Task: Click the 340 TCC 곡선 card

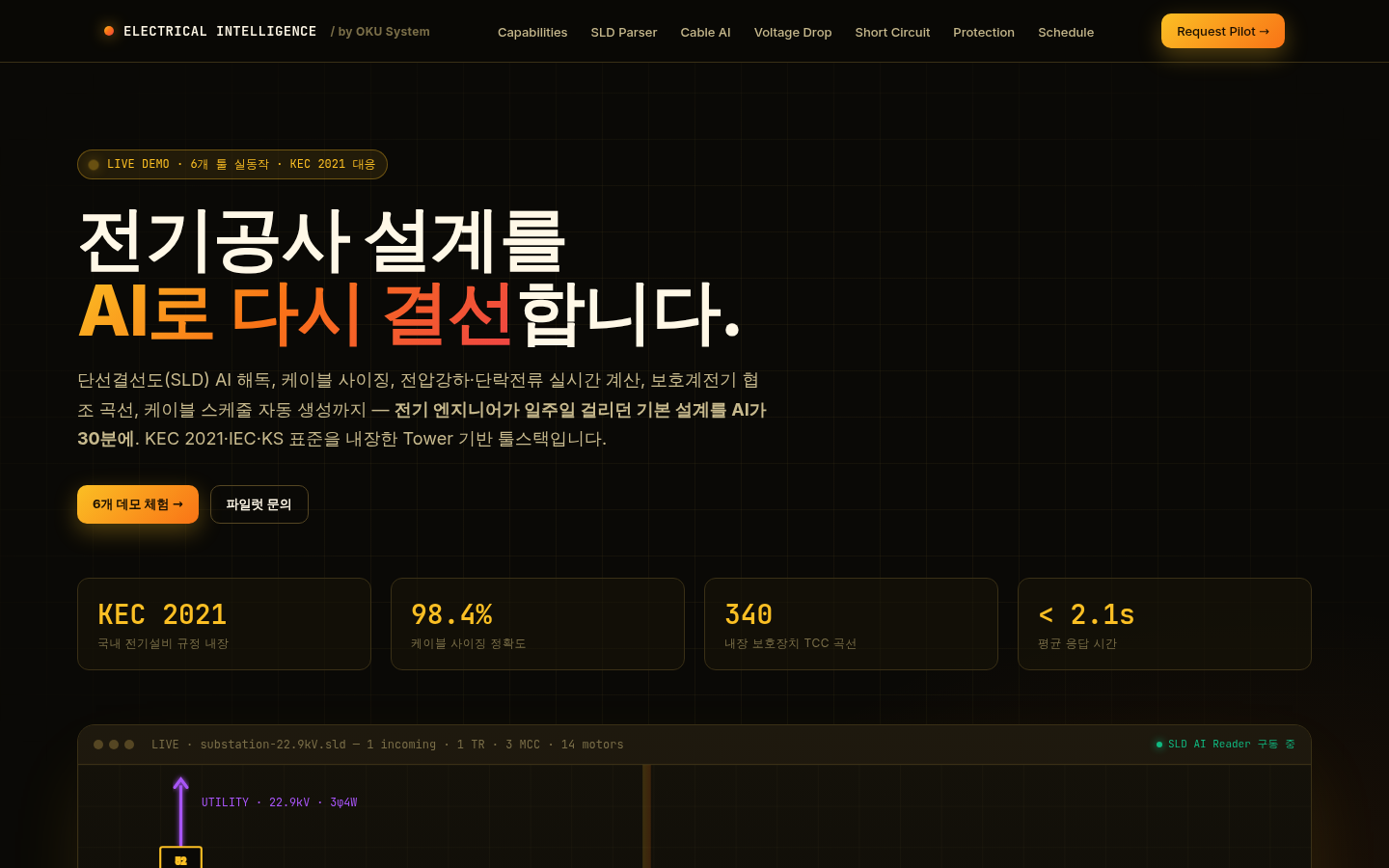Action: coord(851,624)
